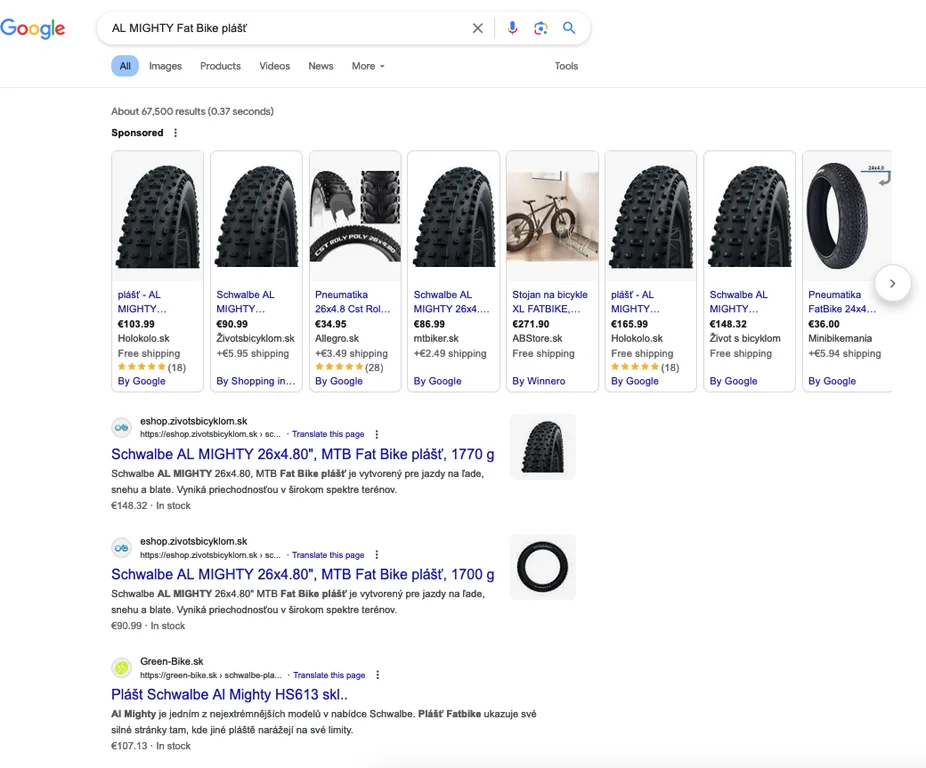Image resolution: width=926 pixels, height=768 pixels.
Task: Switch to the Images tab
Action: point(165,66)
